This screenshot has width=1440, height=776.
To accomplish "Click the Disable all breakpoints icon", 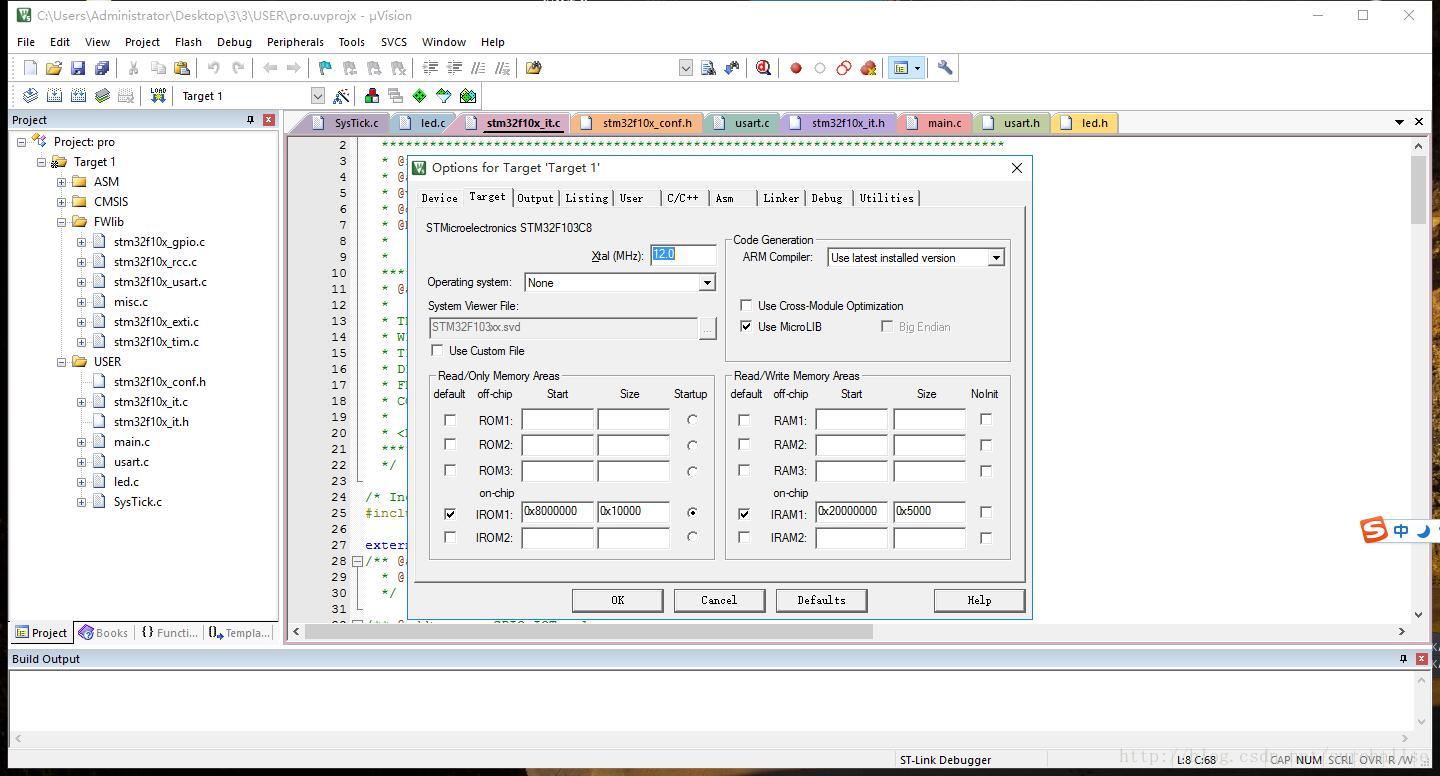I will [844, 68].
